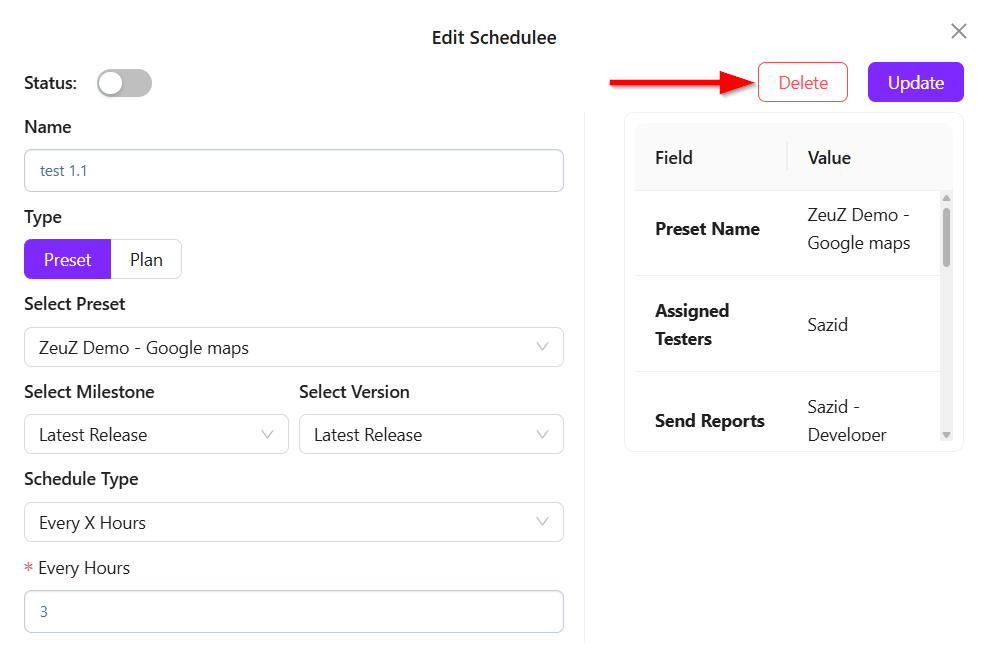Click the chevron in Schedule Type box
The height and width of the screenshot is (662, 989).
pyautogui.click(x=542, y=523)
